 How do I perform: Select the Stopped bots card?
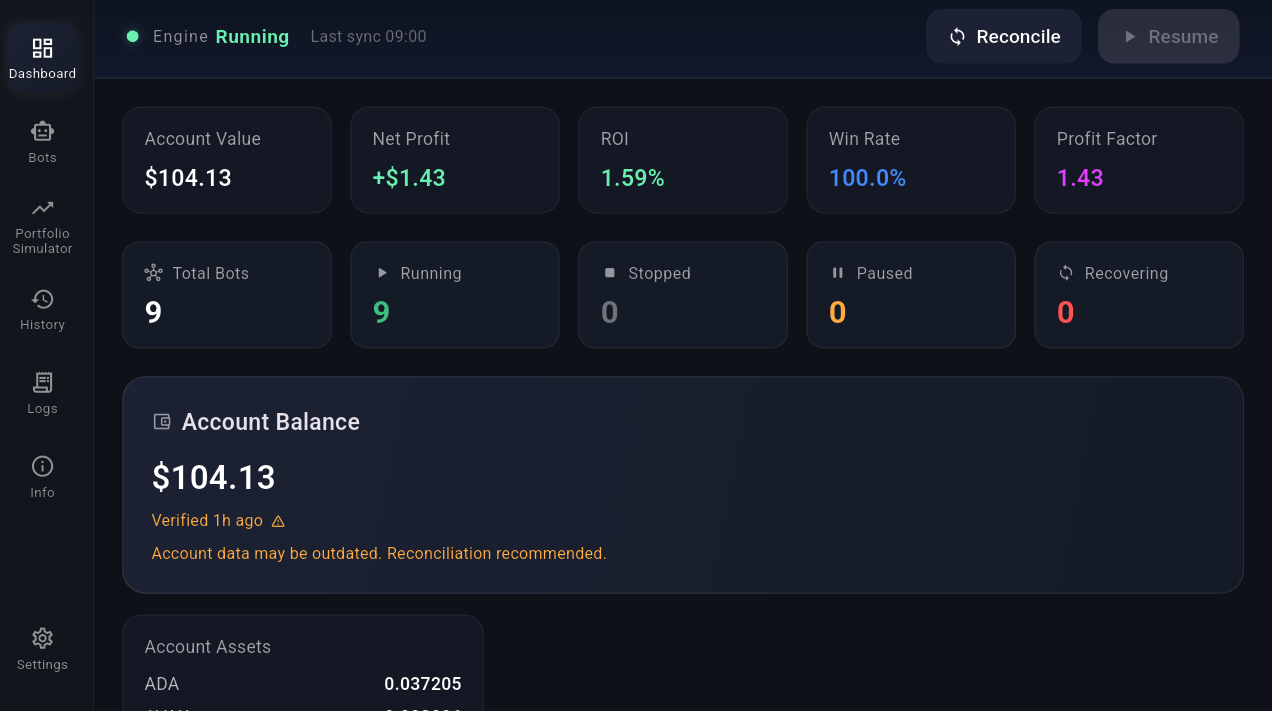pyautogui.click(x=683, y=295)
